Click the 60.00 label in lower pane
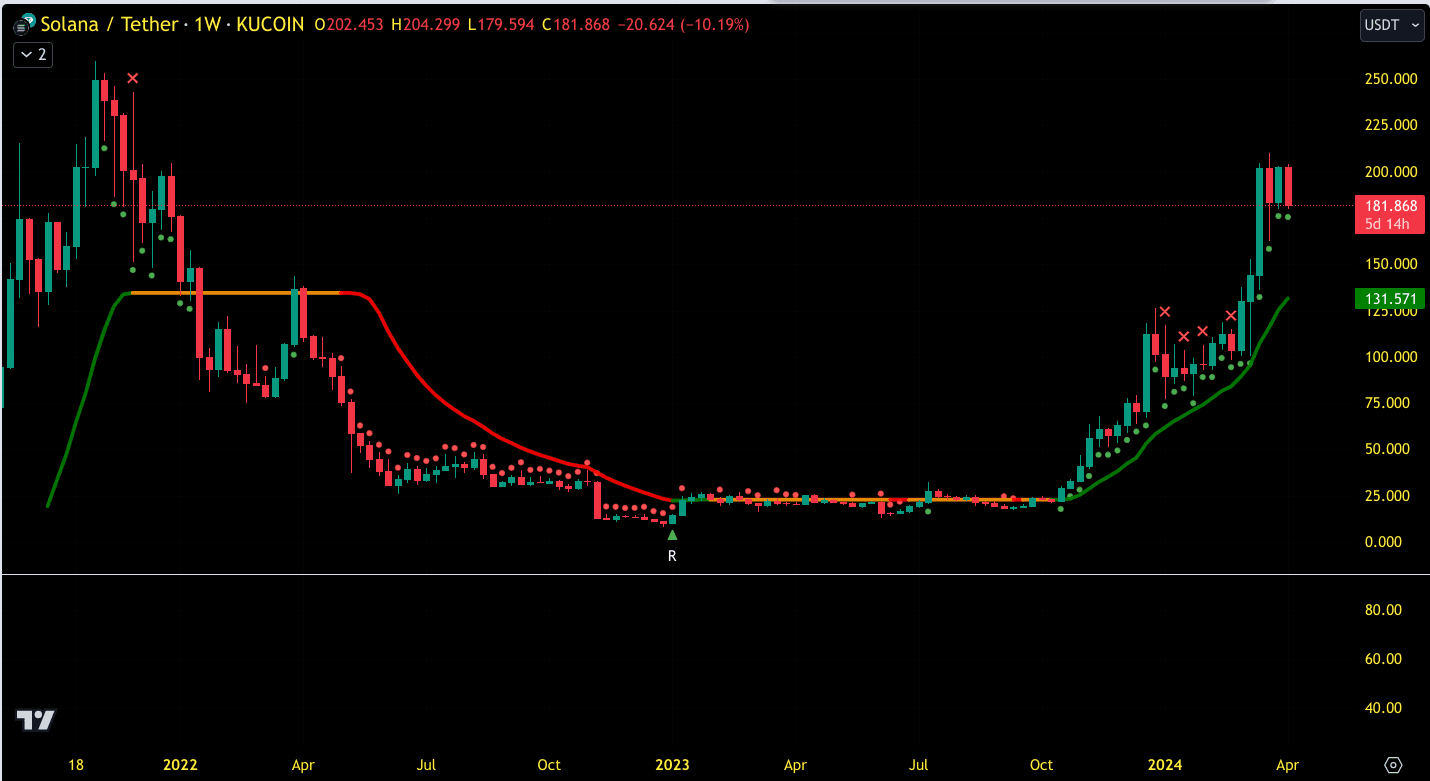 tap(1383, 659)
